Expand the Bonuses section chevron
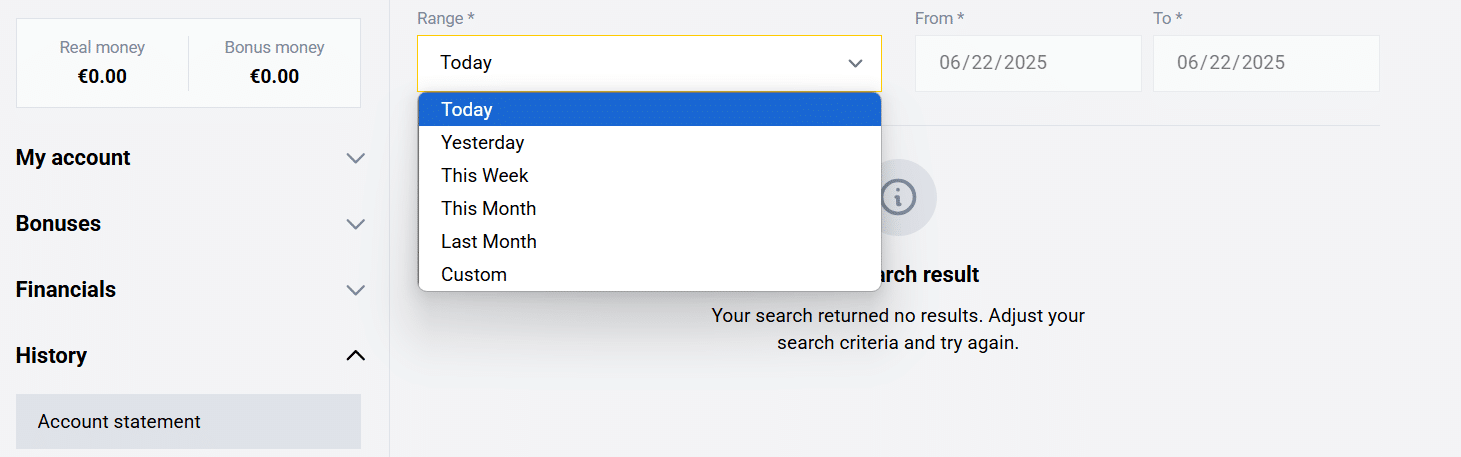1461x457 pixels. (x=355, y=224)
